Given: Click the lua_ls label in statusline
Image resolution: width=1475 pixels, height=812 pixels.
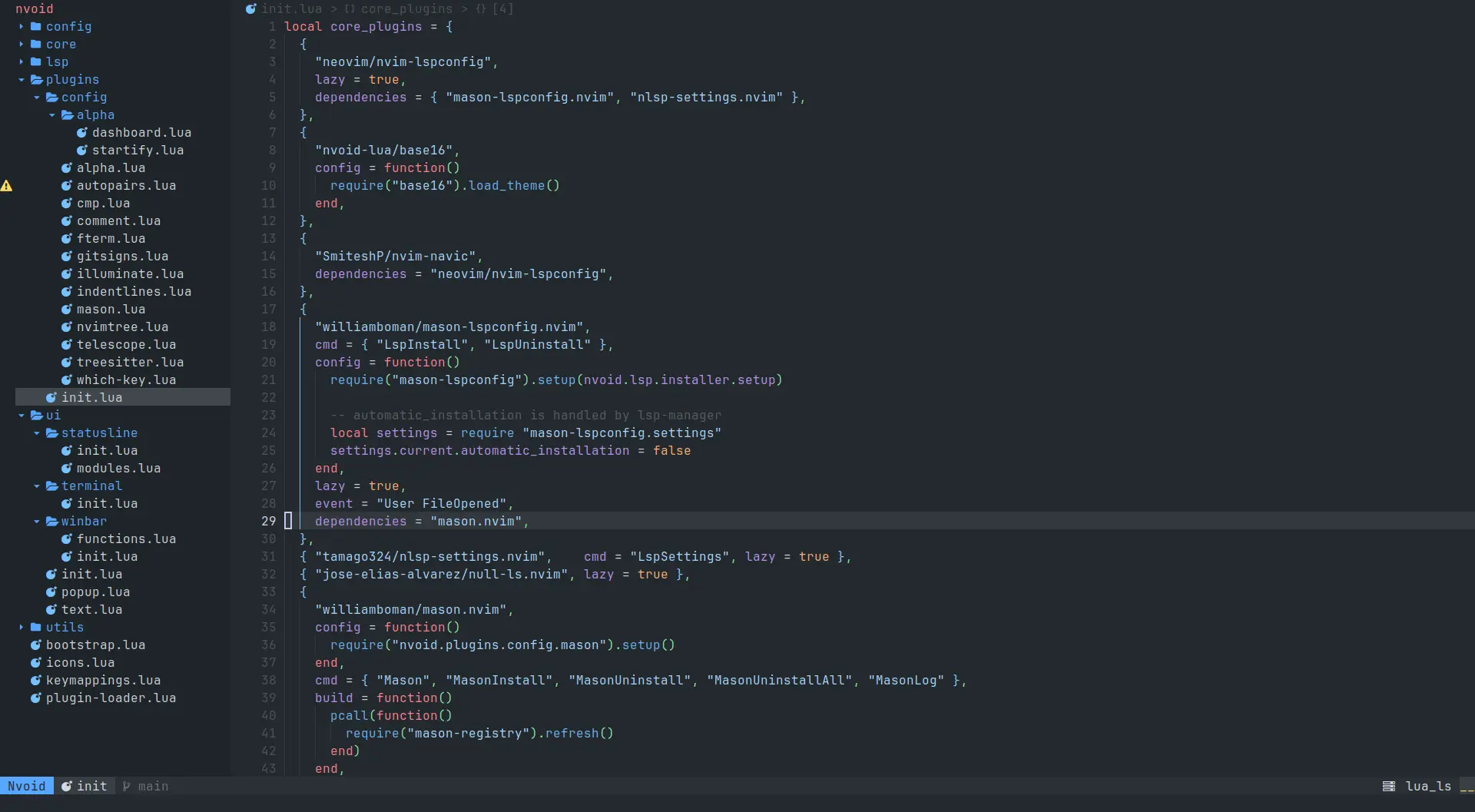Looking at the screenshot, I should click(x=1429, y=787).
